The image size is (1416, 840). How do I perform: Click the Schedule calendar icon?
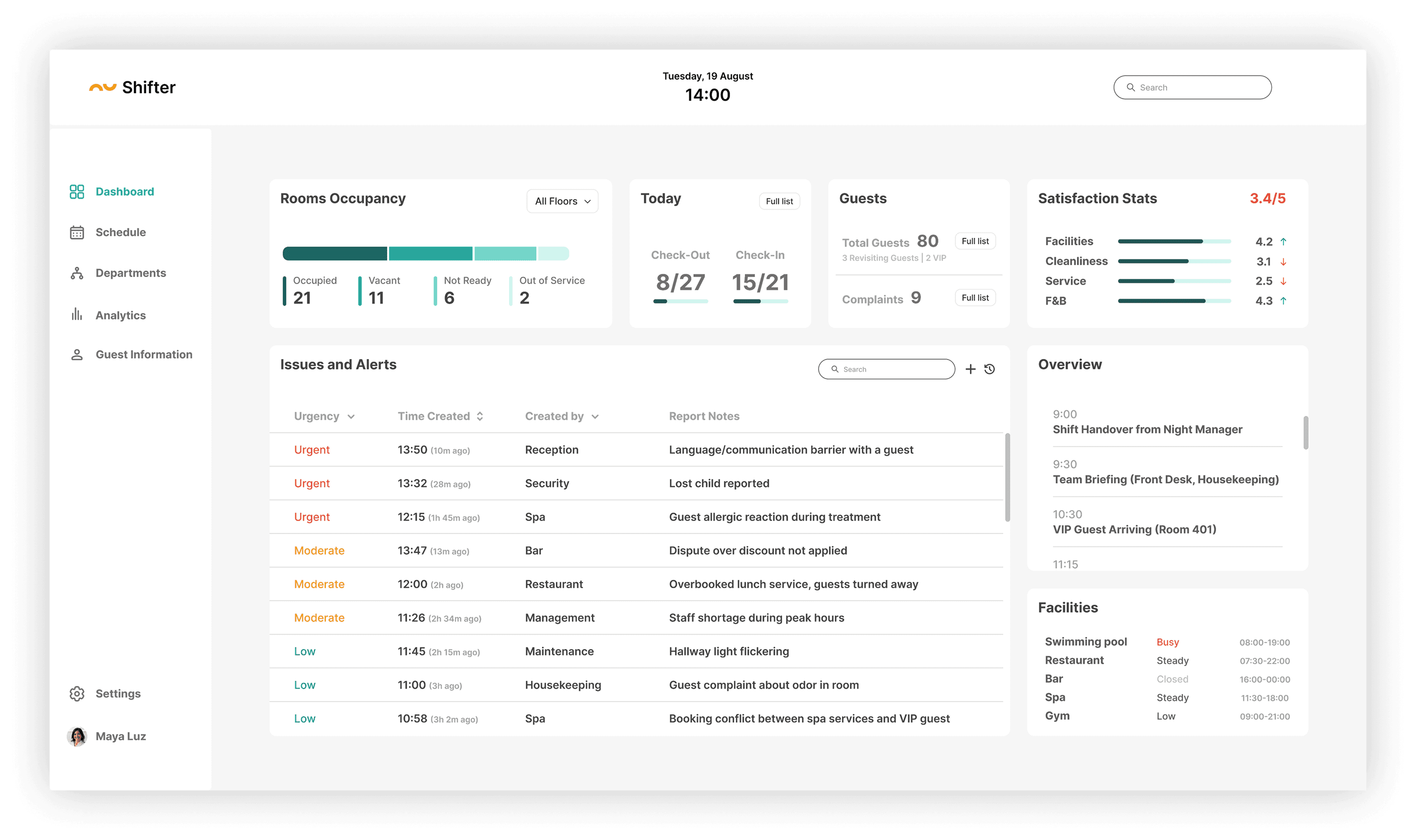coord(77,232)
